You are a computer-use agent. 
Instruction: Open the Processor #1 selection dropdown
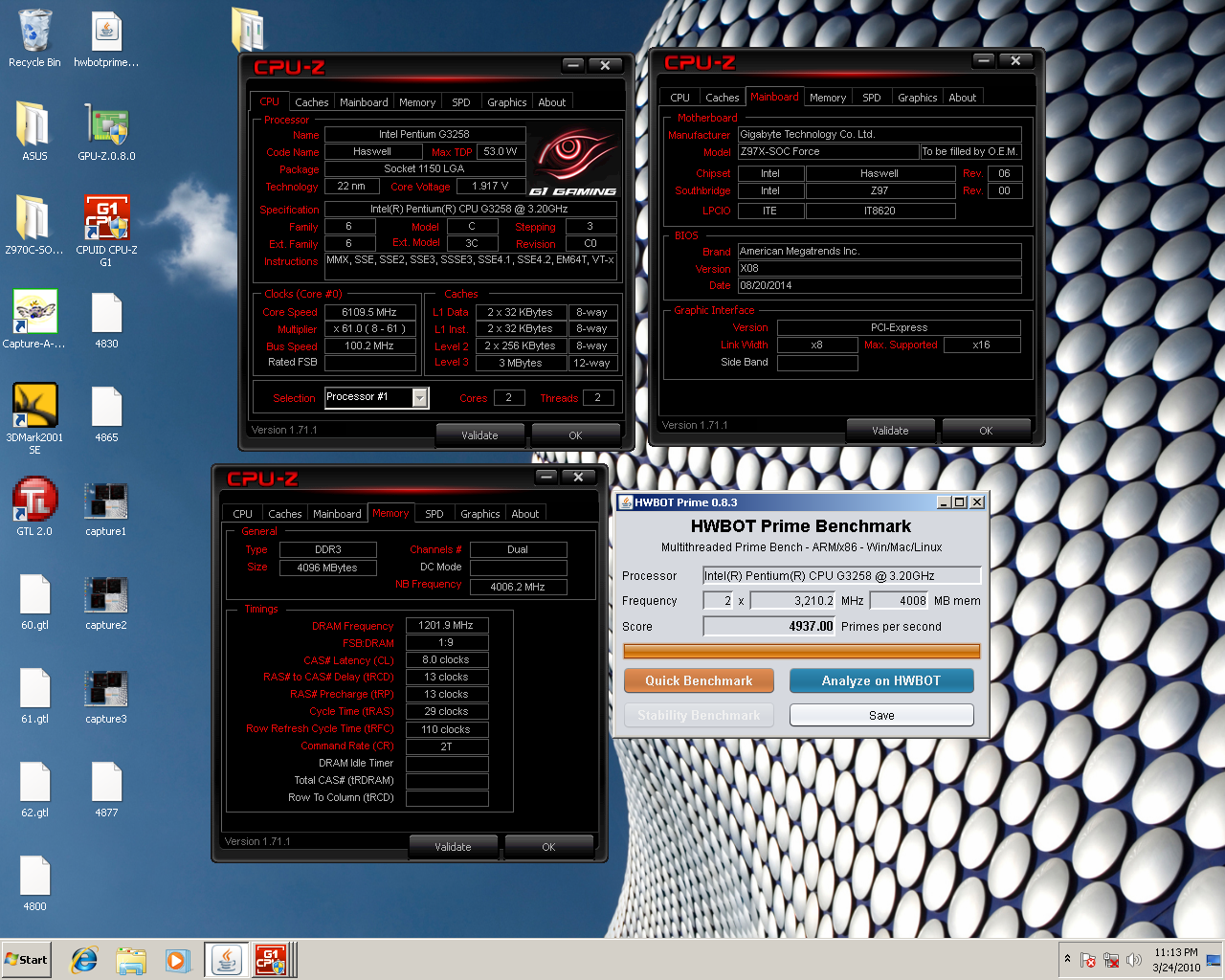(x=376, y=397)
